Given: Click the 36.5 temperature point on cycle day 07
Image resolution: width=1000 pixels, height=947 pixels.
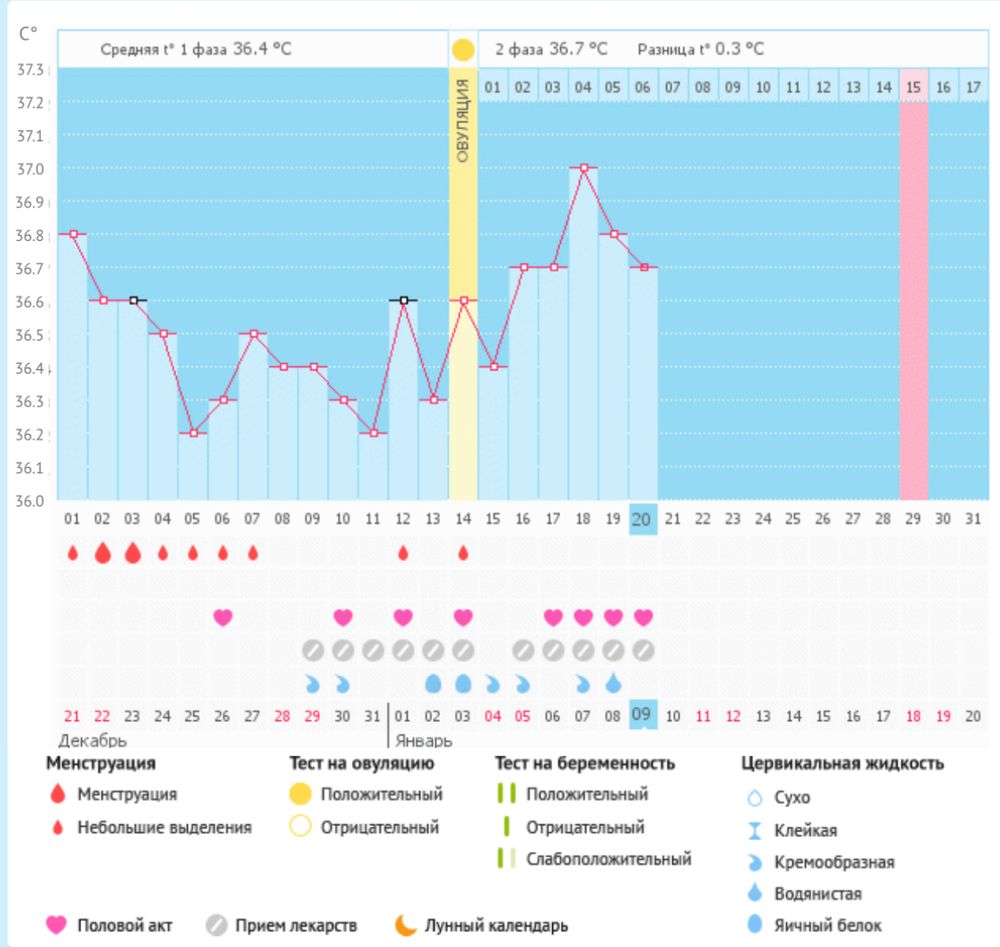Looking at the screenshot, I should point(254,334).
